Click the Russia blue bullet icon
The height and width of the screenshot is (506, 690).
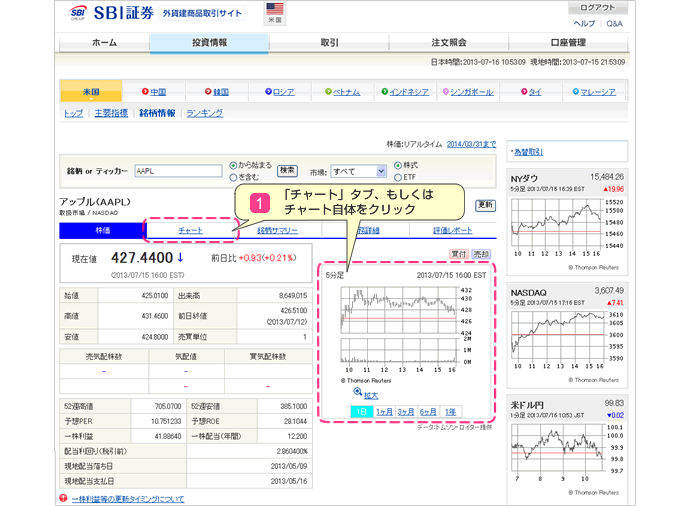click(268, 92)
